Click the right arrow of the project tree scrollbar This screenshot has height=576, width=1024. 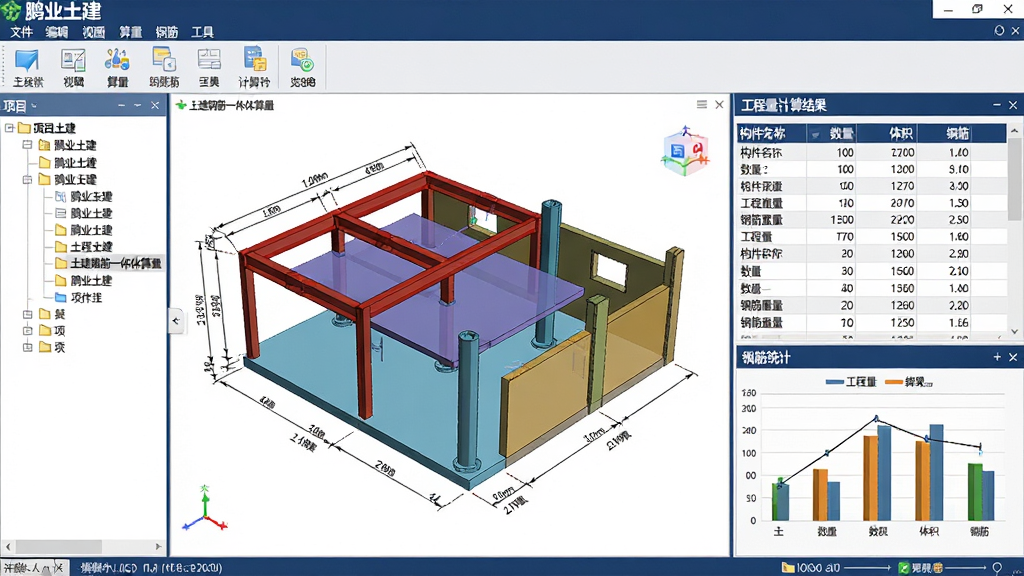click(x=158, y=546)
